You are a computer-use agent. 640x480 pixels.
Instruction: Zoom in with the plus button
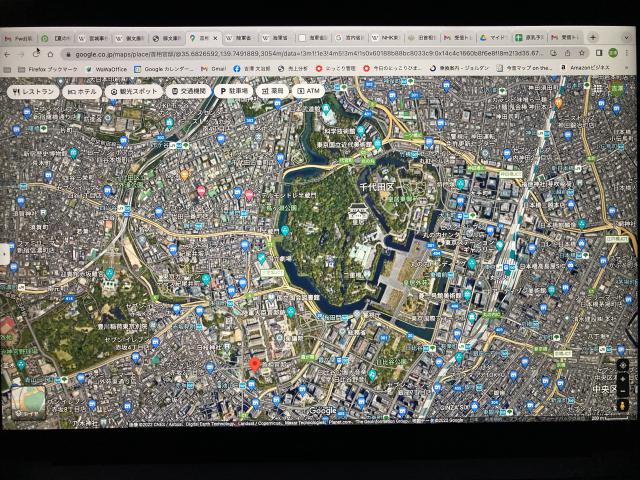pos(622,379)
